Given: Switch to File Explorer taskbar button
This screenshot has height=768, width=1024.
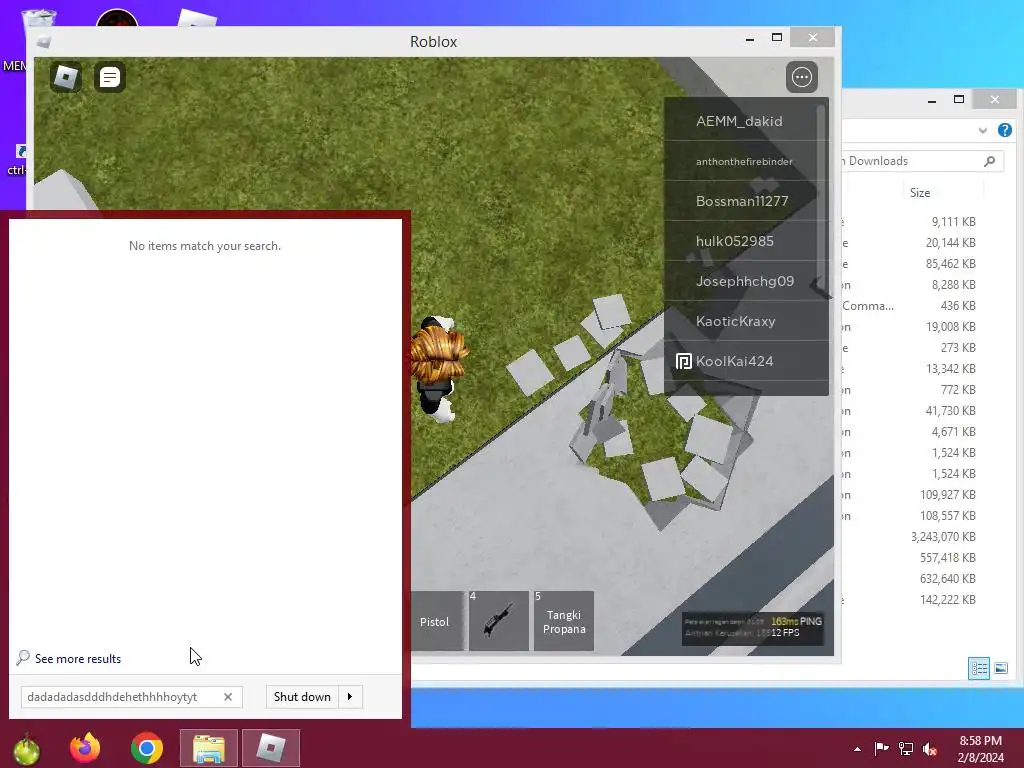Looking at the screenshot, I should click(208, 748).
